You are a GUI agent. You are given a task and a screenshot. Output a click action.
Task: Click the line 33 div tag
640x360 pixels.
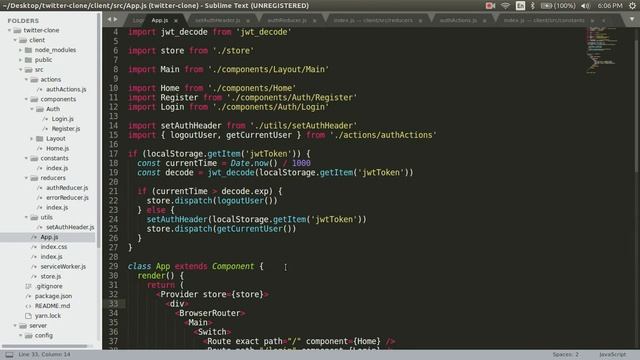click(176, 304)
